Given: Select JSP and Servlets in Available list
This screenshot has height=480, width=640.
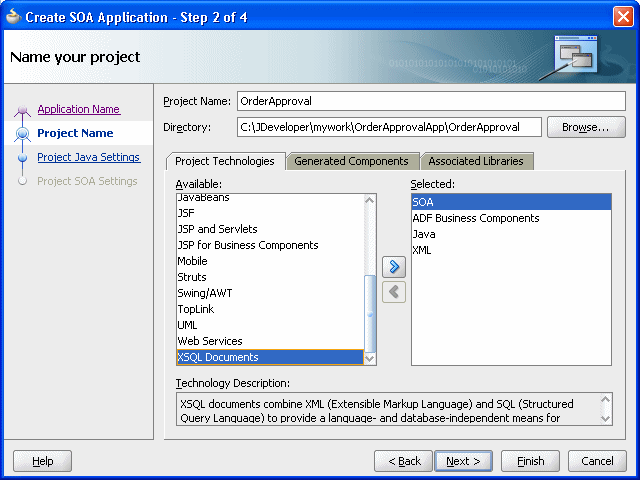Looking at the screenshot, I should point(270,229).
